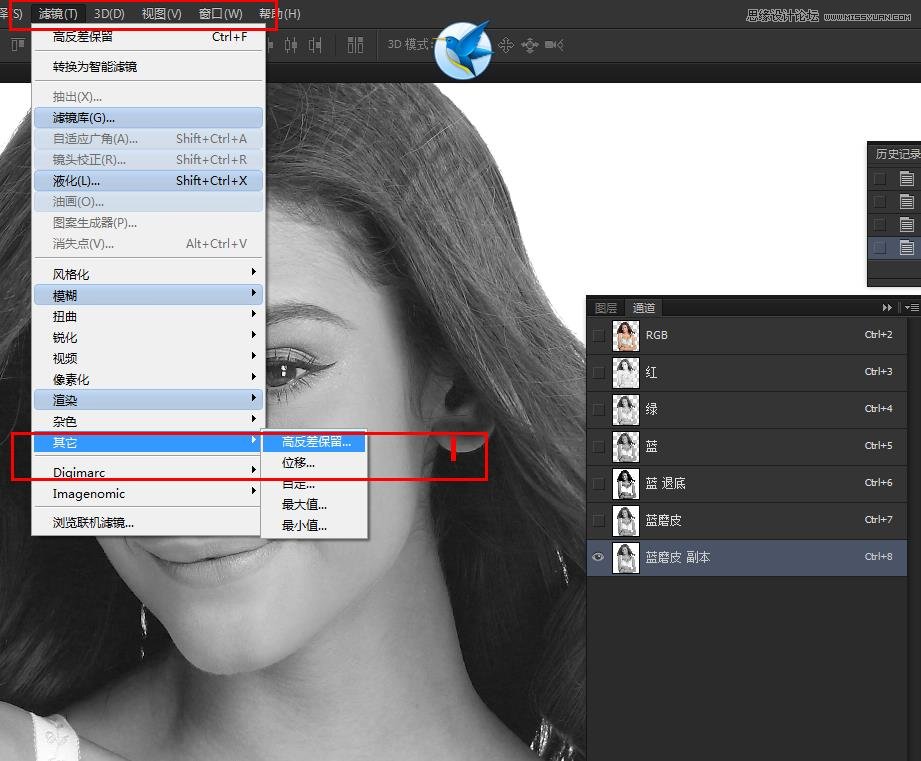
Task: Click the RGB channel thumbnail
Action: tap(626, 336)
